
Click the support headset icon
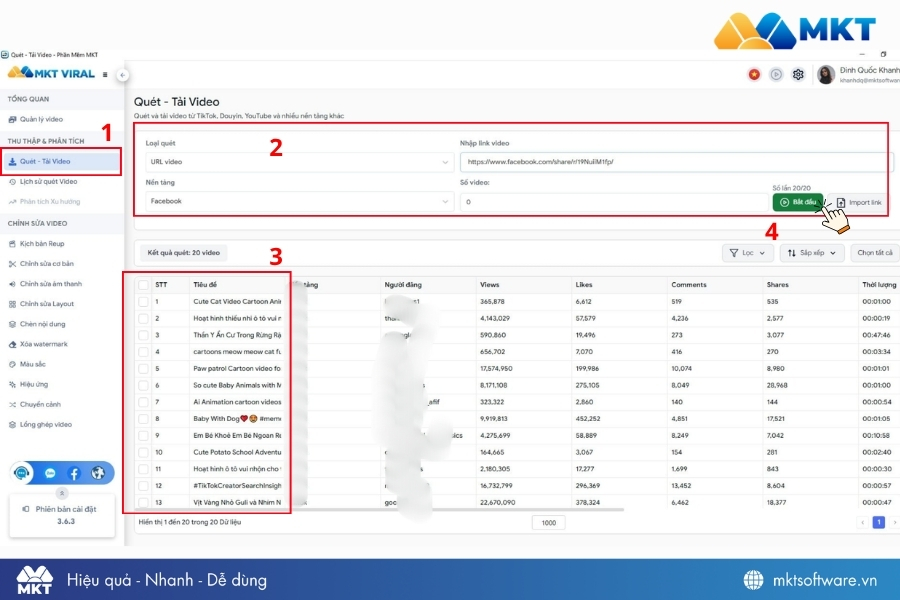click(22, 473)
